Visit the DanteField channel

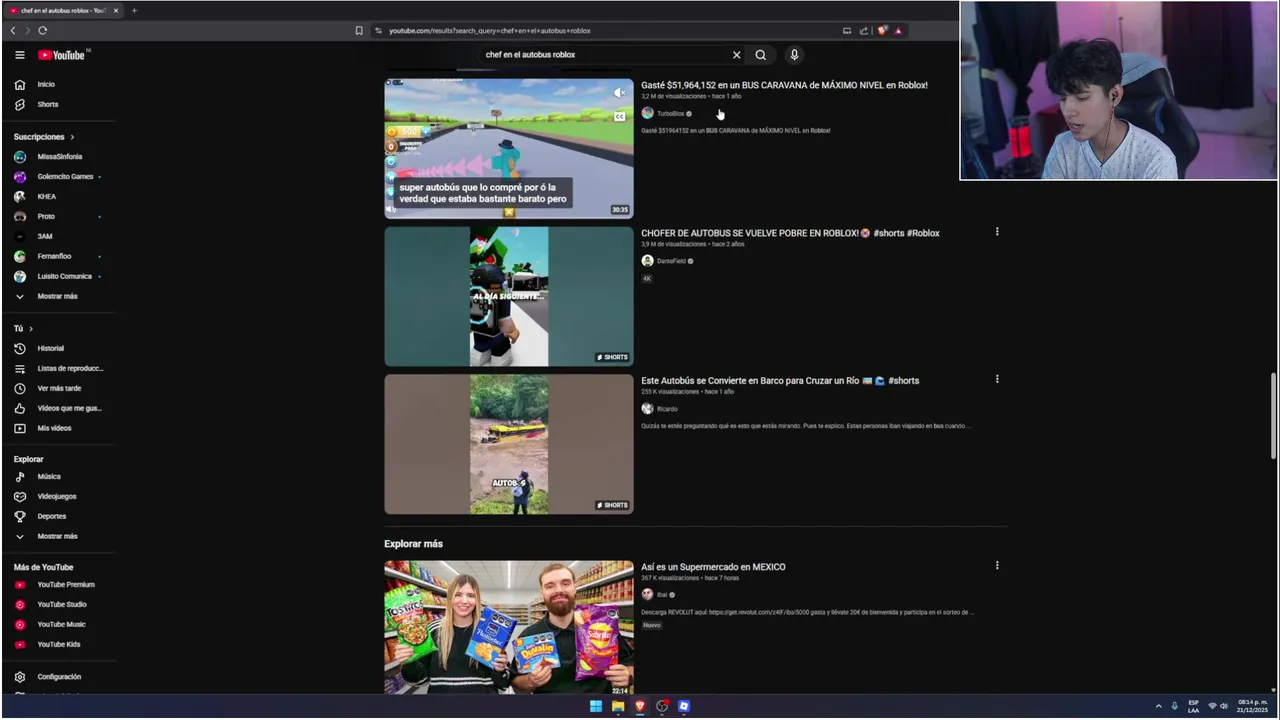671,261
